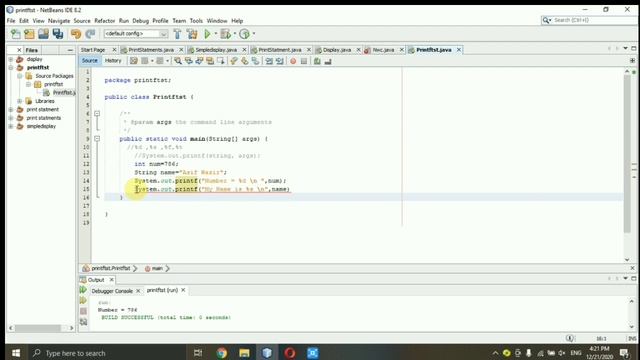Switch to the PrintStatment.java tab
The width and height of the screenshot is (640, 360).
point(280,50)
